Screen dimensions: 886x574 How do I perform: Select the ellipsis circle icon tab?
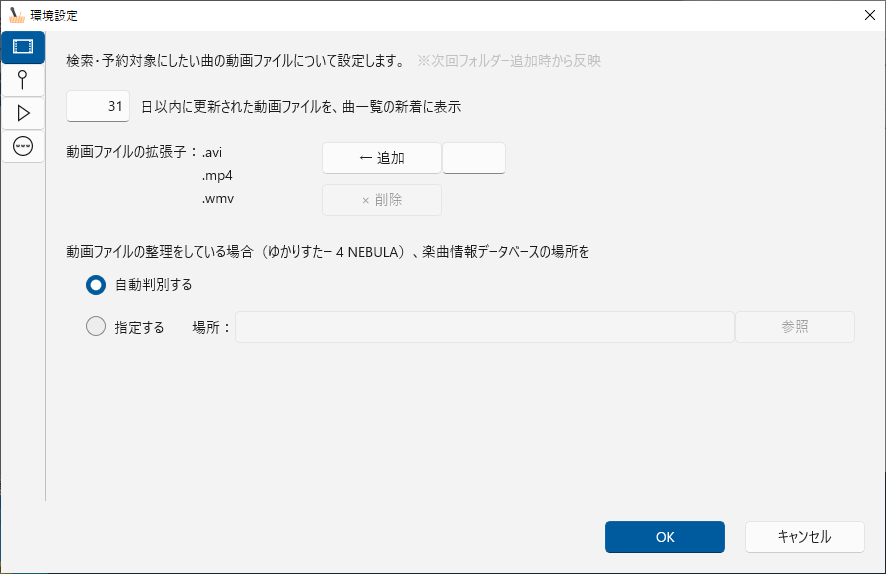coord(23,146)
